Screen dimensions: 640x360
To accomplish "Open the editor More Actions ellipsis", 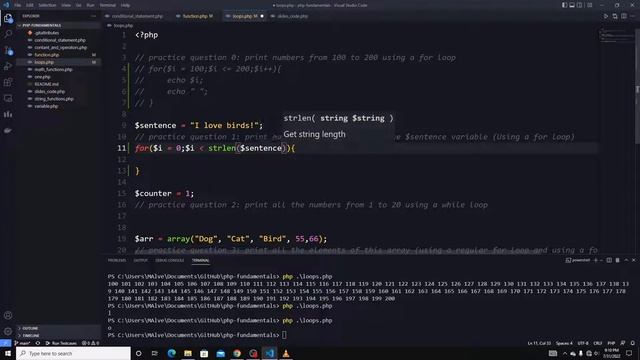I will (633, 16).
